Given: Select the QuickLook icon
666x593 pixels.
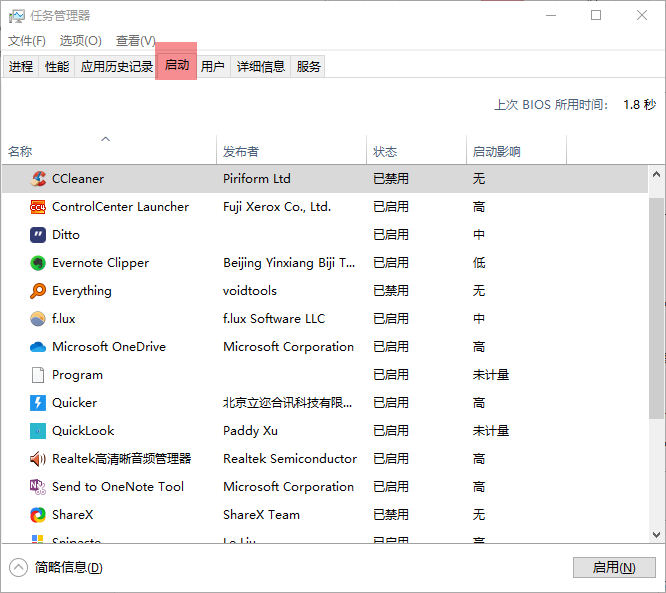Looking at the screenshot, I should [x=38, y=431].
